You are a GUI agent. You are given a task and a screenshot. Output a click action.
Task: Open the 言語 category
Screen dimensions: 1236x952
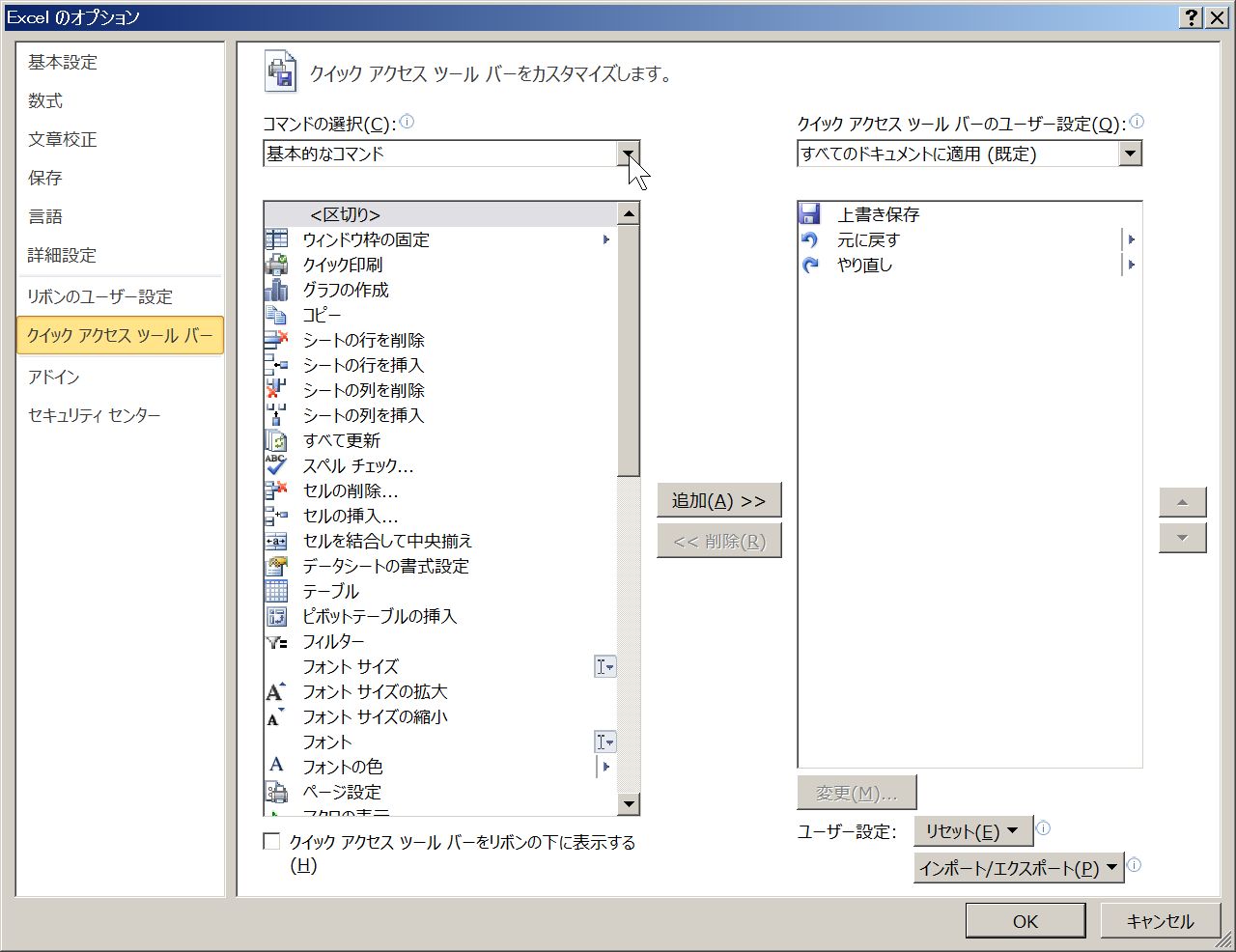120,216
